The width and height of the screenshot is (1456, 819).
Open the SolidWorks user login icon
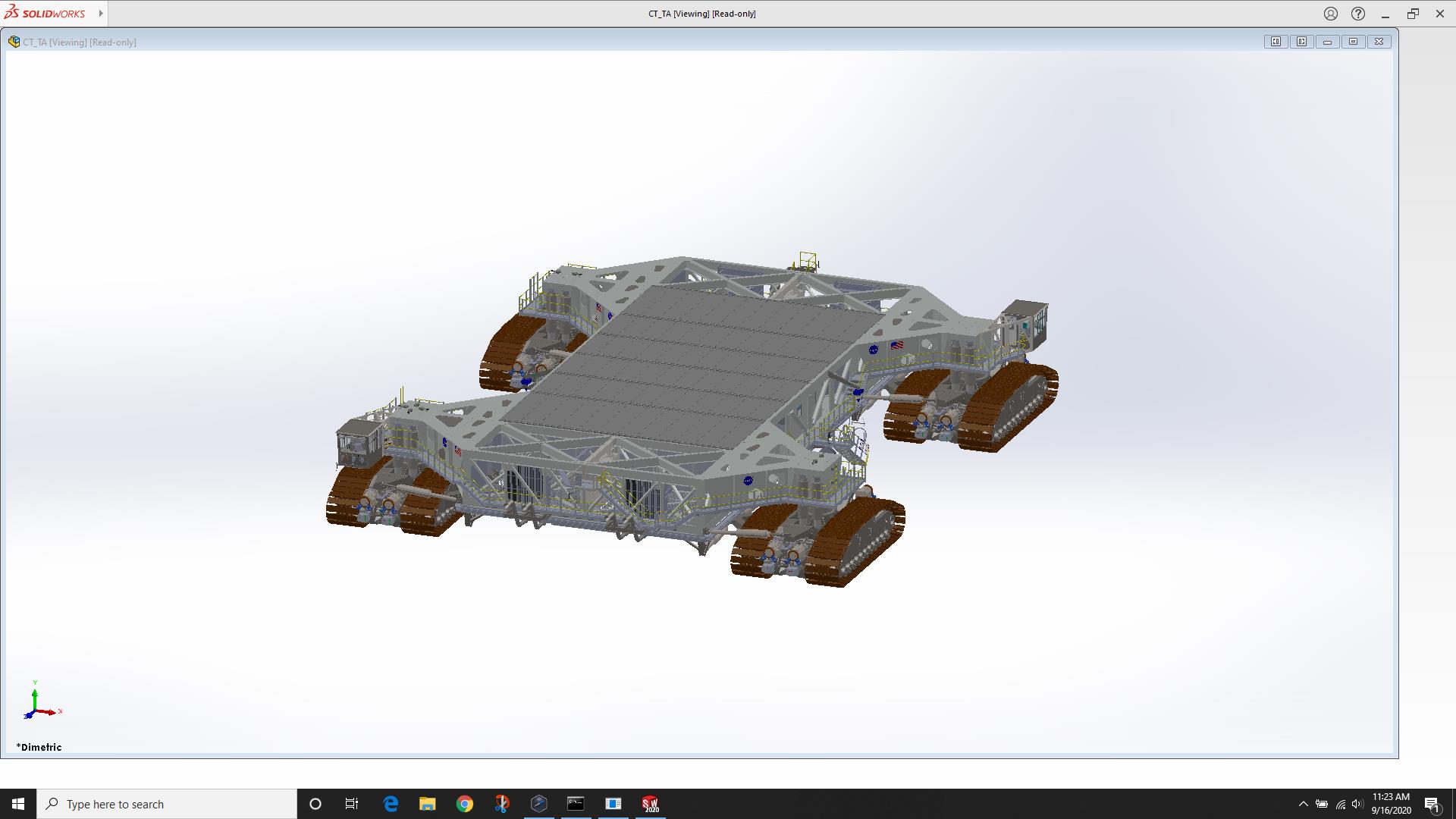coord(1331,14)
